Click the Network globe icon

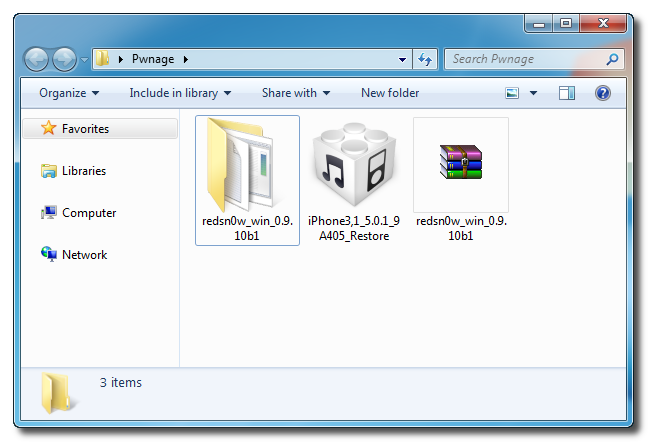(x=49, y=254)
